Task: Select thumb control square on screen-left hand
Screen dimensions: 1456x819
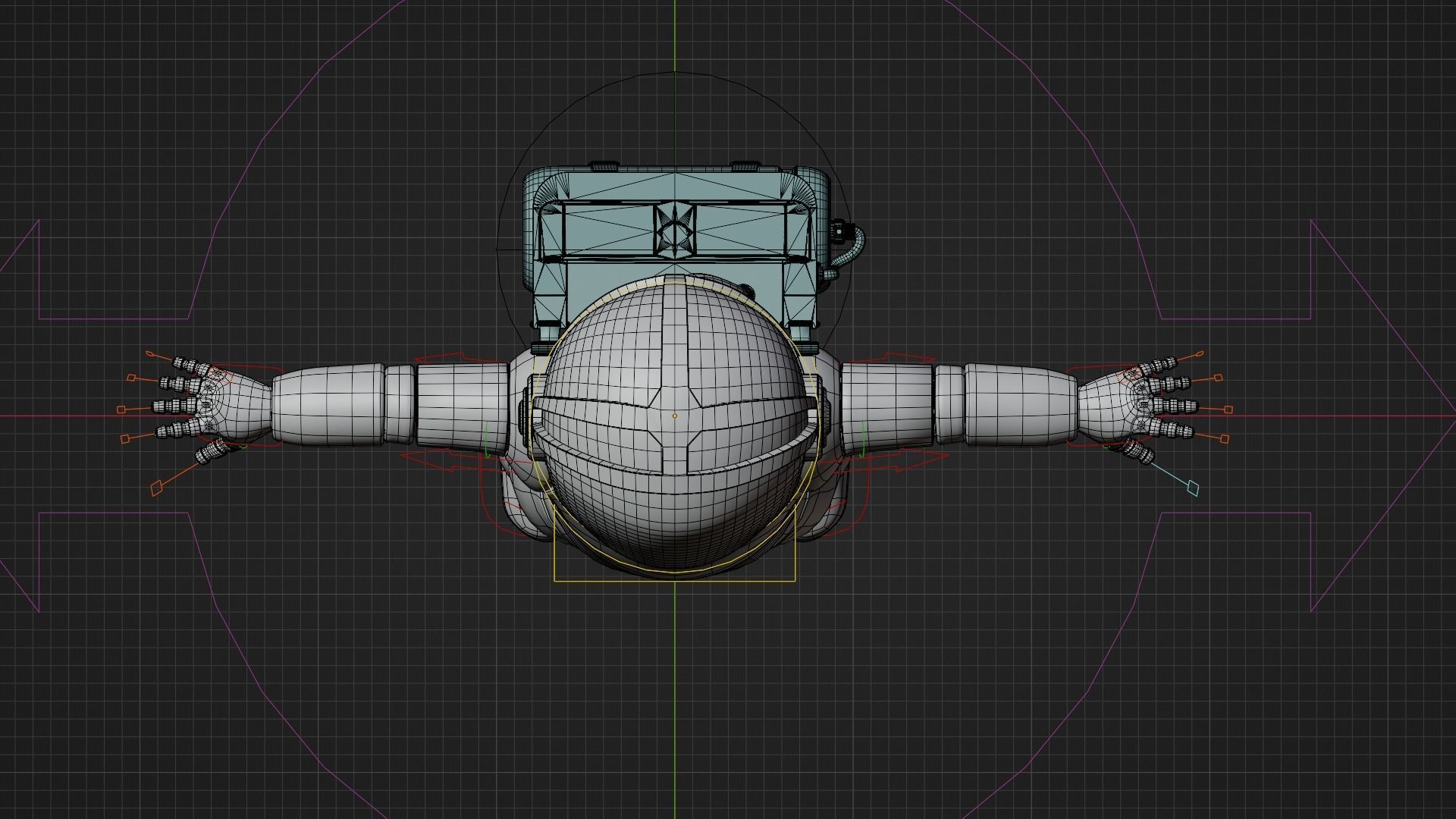Action: (157, 489)
